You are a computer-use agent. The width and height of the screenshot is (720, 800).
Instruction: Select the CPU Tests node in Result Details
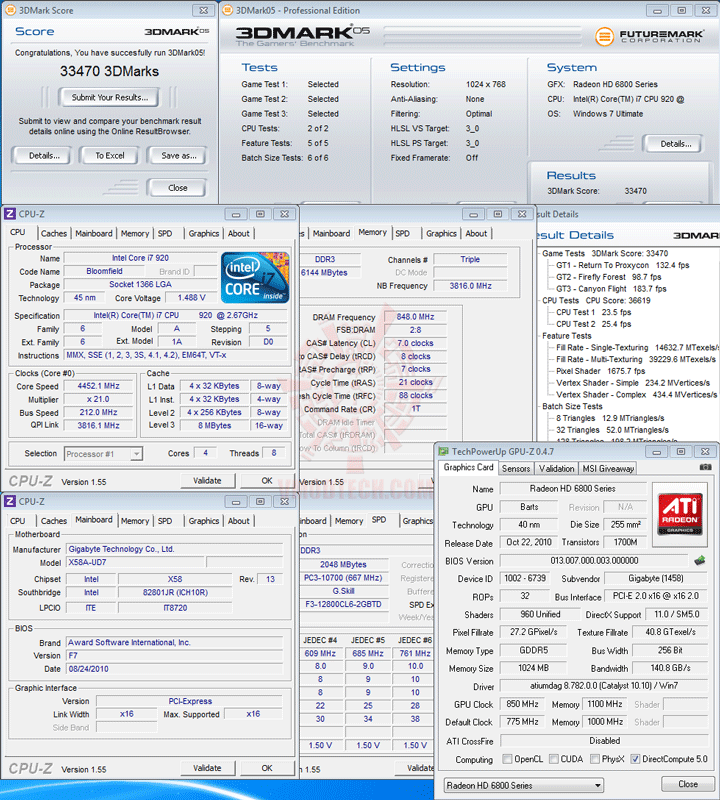point(560,301)
